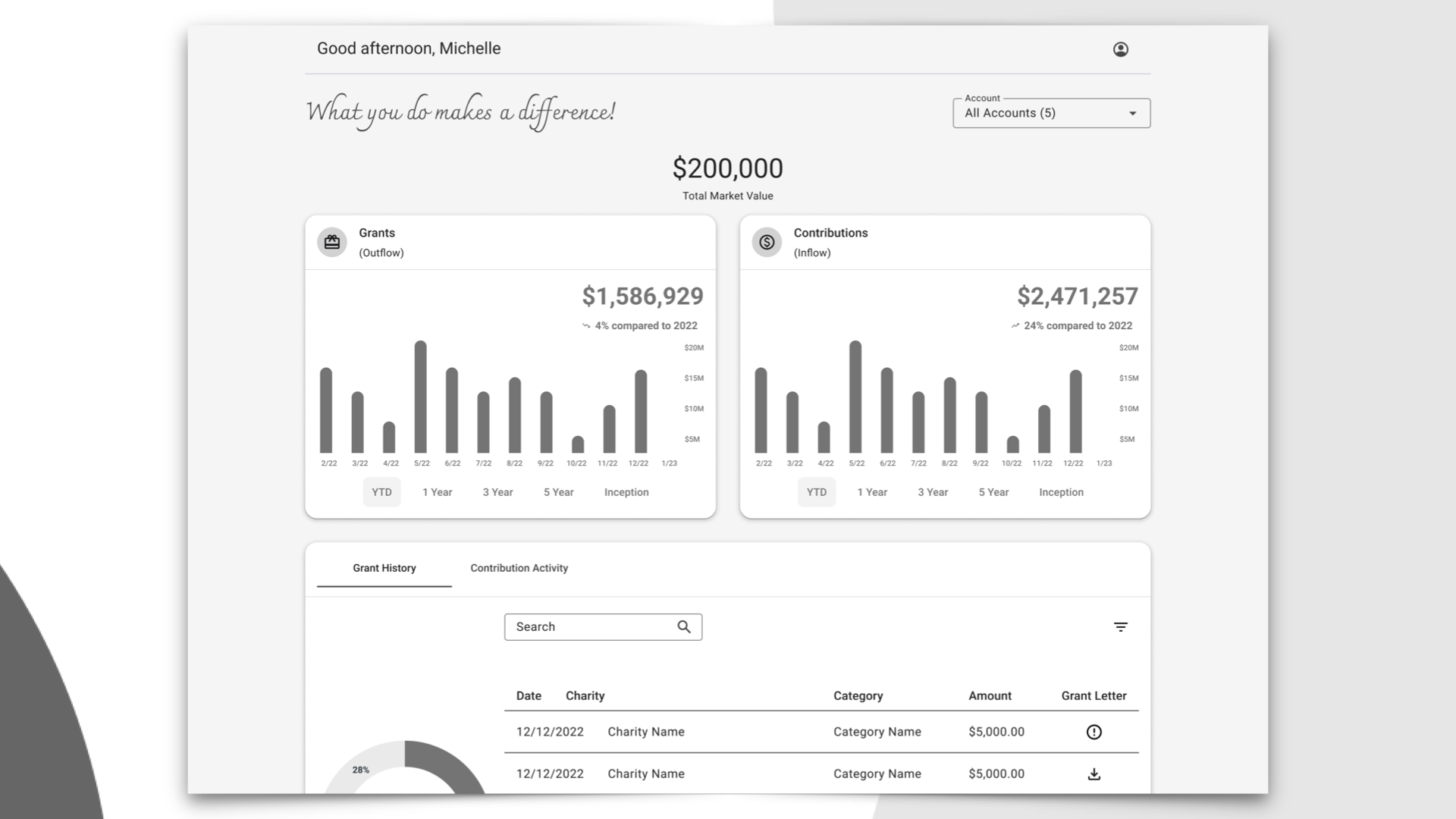Click the 10/22 bar in Grants chart
The height and width of the screenshot is (819, 1456).
pyautogui.click(x=578, y=444)
